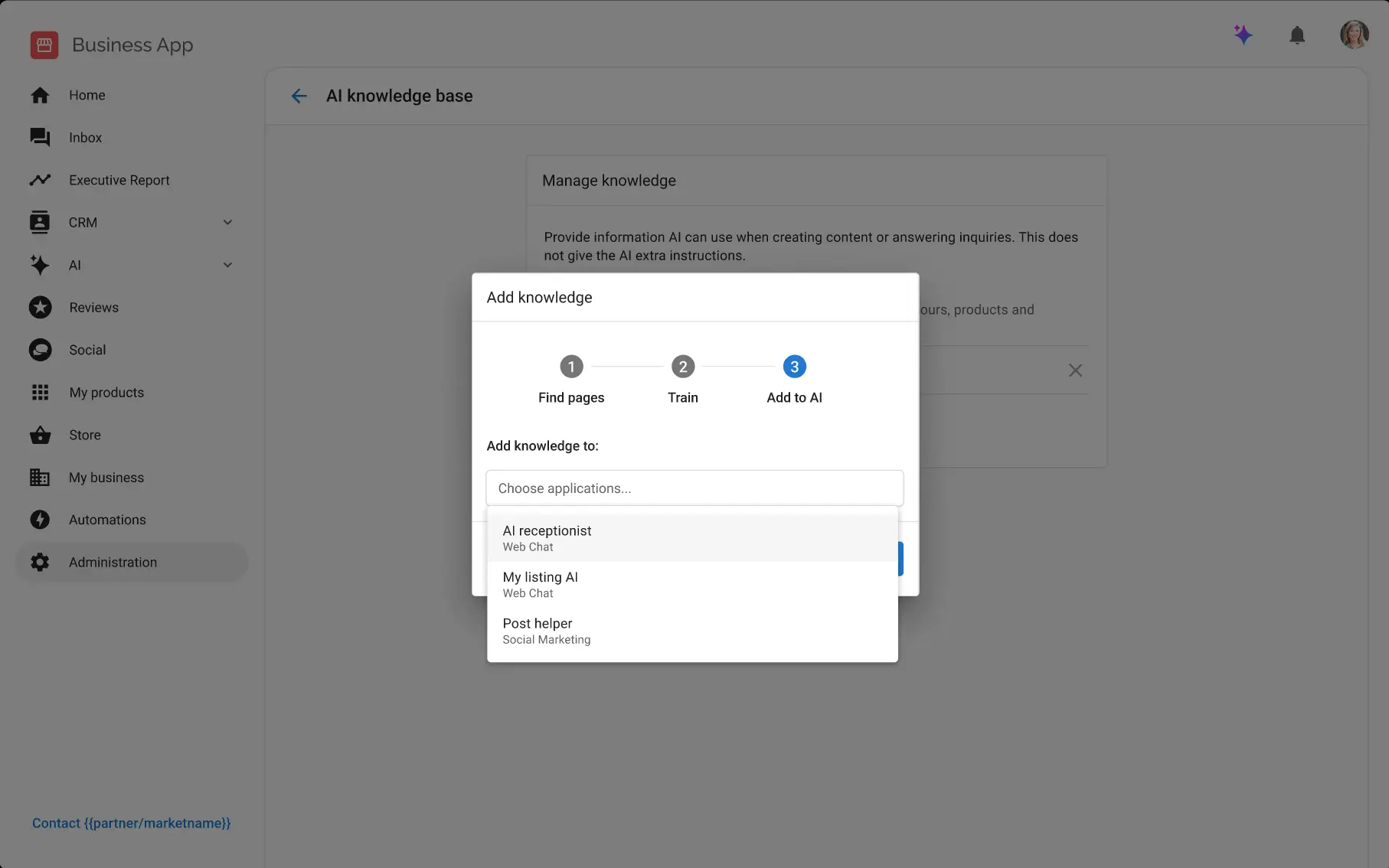This screenshot has width=1389, height=868.
Task: Click the notification bell
Action: [1297, 35]
